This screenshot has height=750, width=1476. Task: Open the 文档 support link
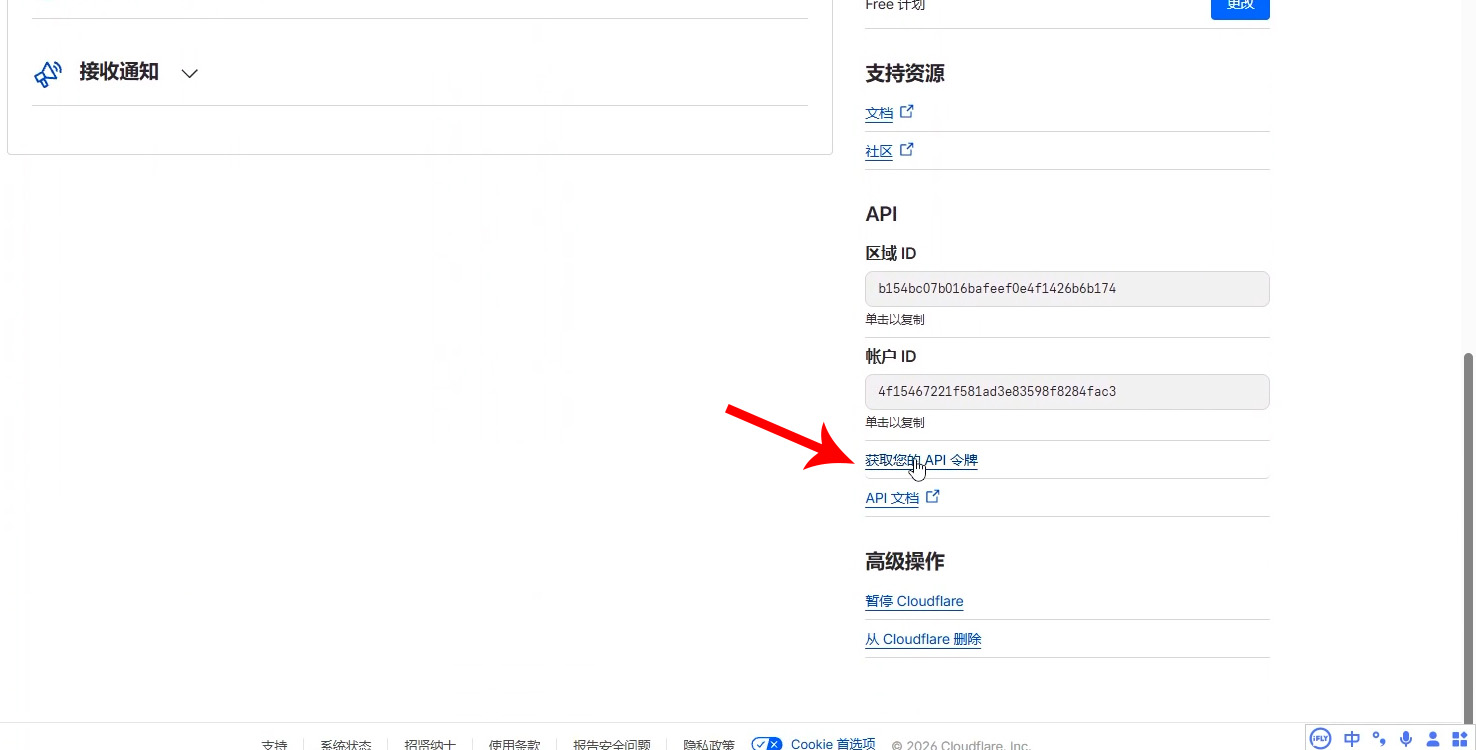point(879,113)
